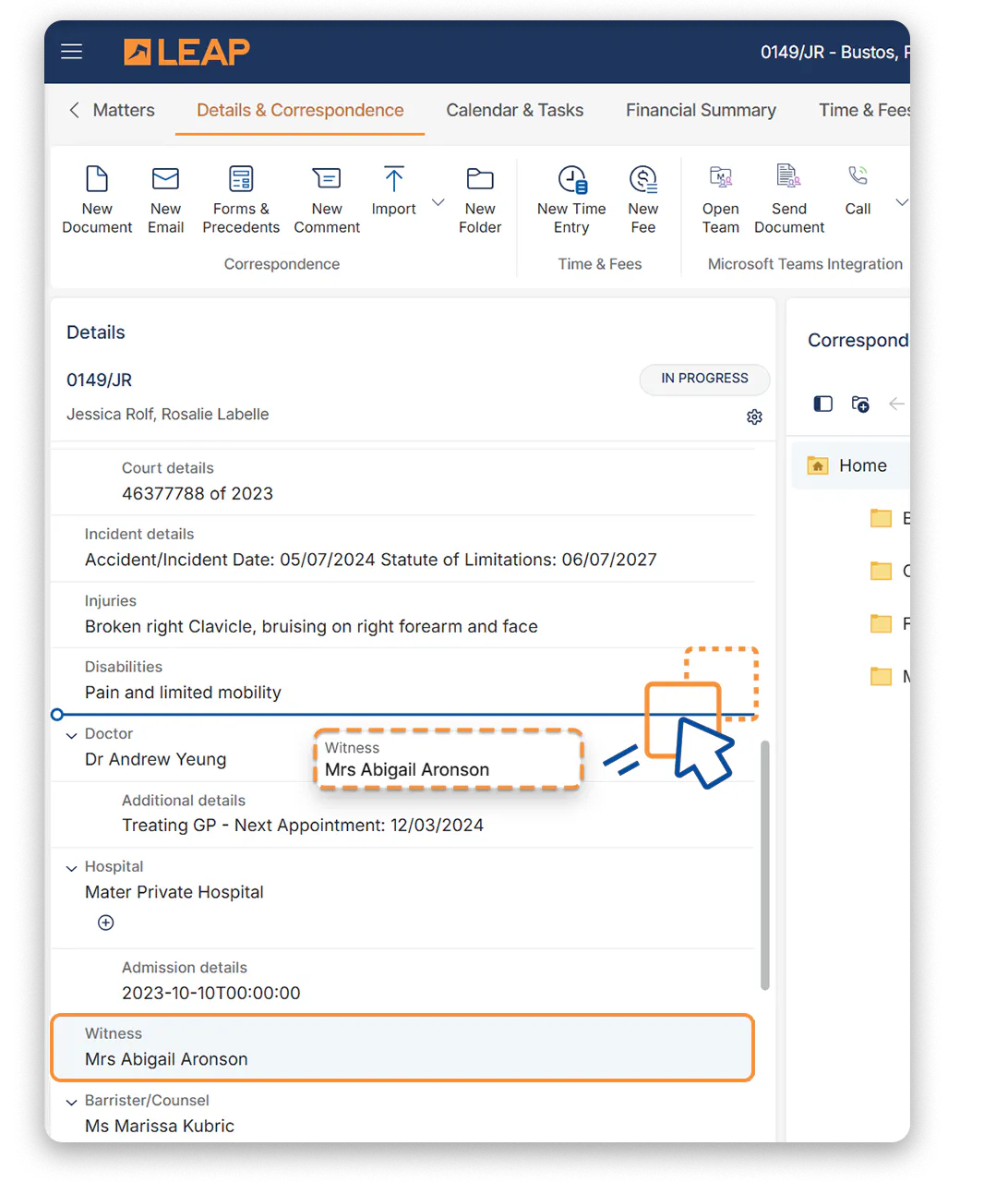Open the Time & Fees tab
The width and height of the screenshot is (1008, 1182).
point(864,110)
